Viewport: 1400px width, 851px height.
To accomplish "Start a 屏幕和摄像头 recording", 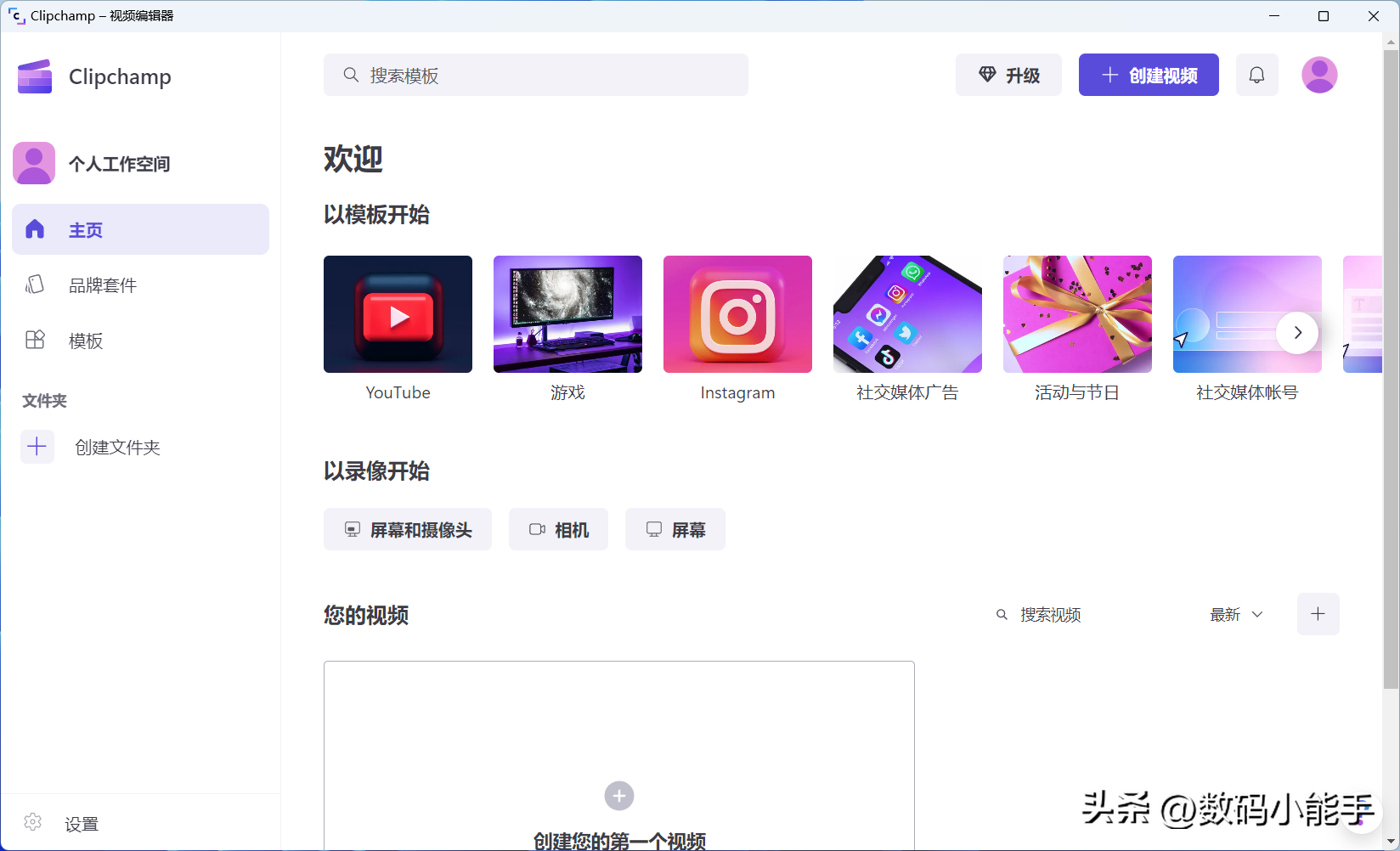I will click(407, 529).
